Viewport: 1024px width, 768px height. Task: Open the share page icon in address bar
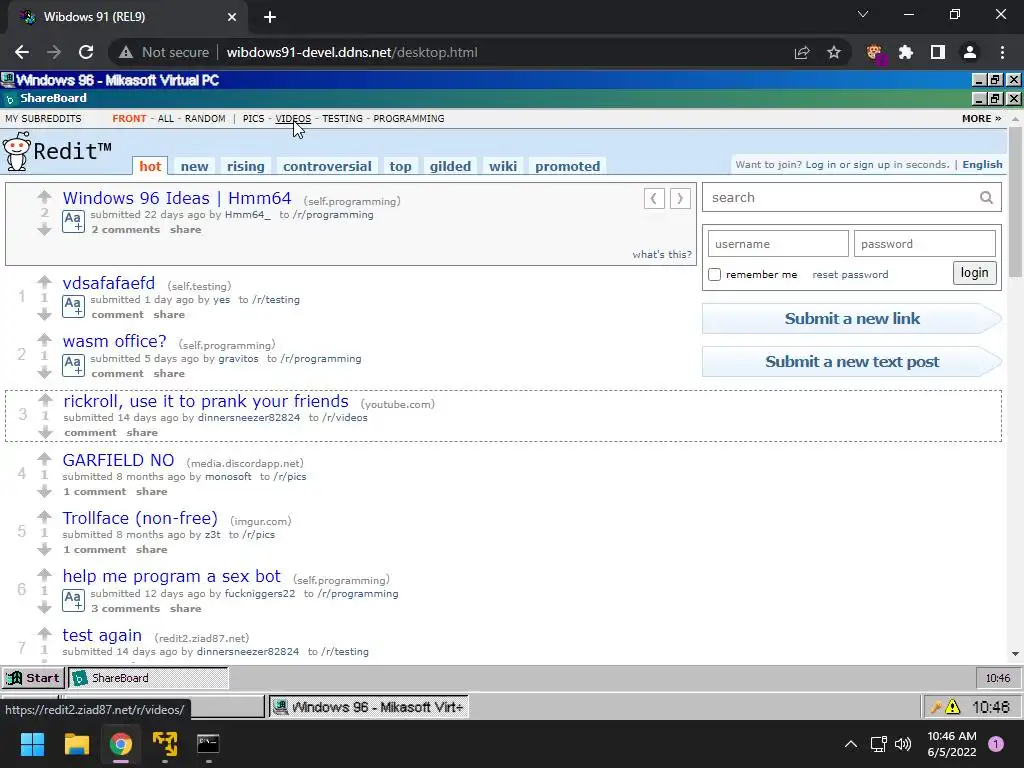(x=802, y=52)
